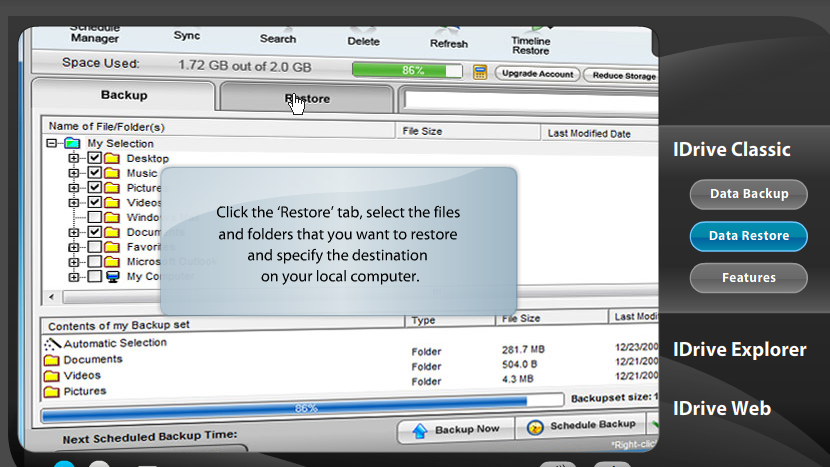
Task: Uncheck the Pictures checkbox
Action: [94, 187]
